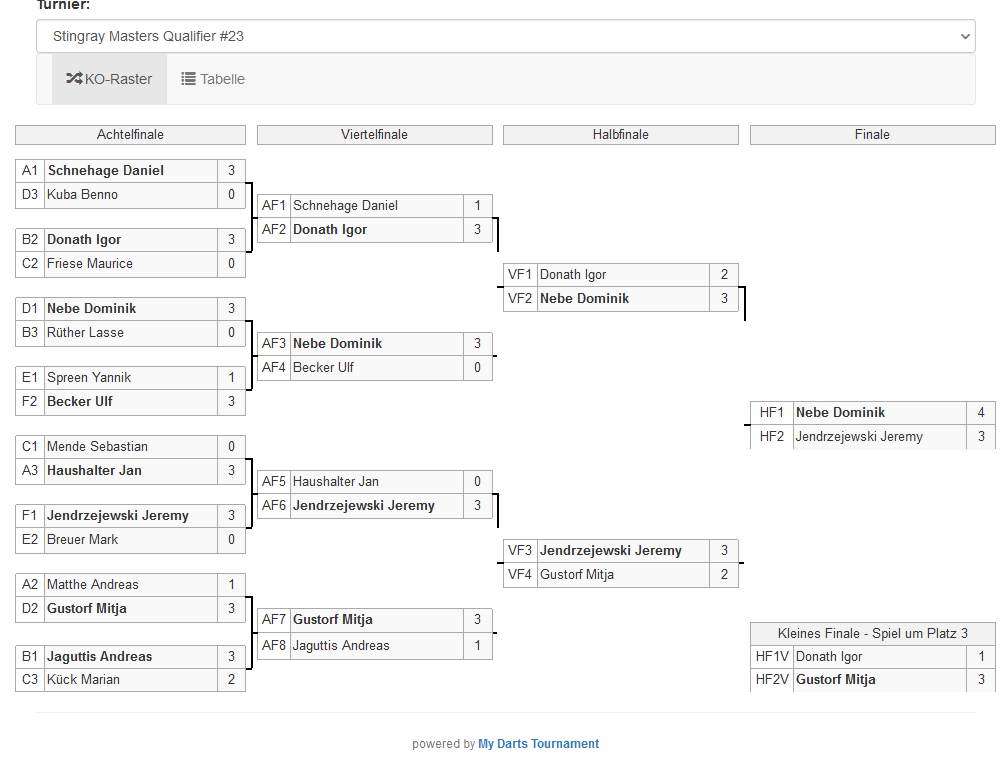
Task: Click Gustorf Mitja in the Kleines Finale
Action: pyautogui.click(x=835, y=680)
